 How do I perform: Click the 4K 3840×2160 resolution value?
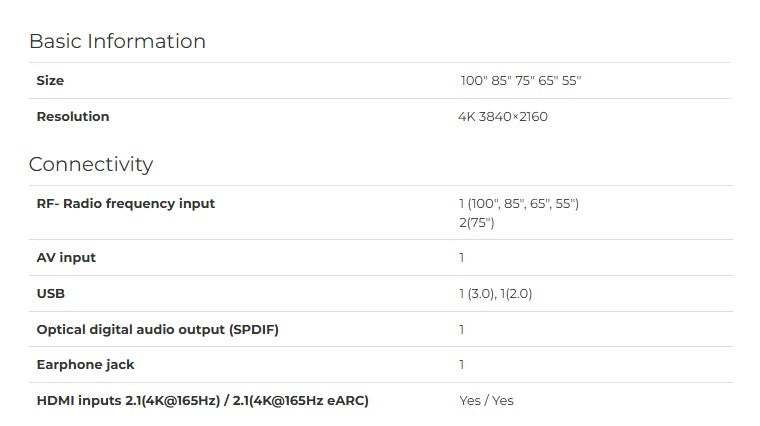pyautogui.click(x=503, y=116)
